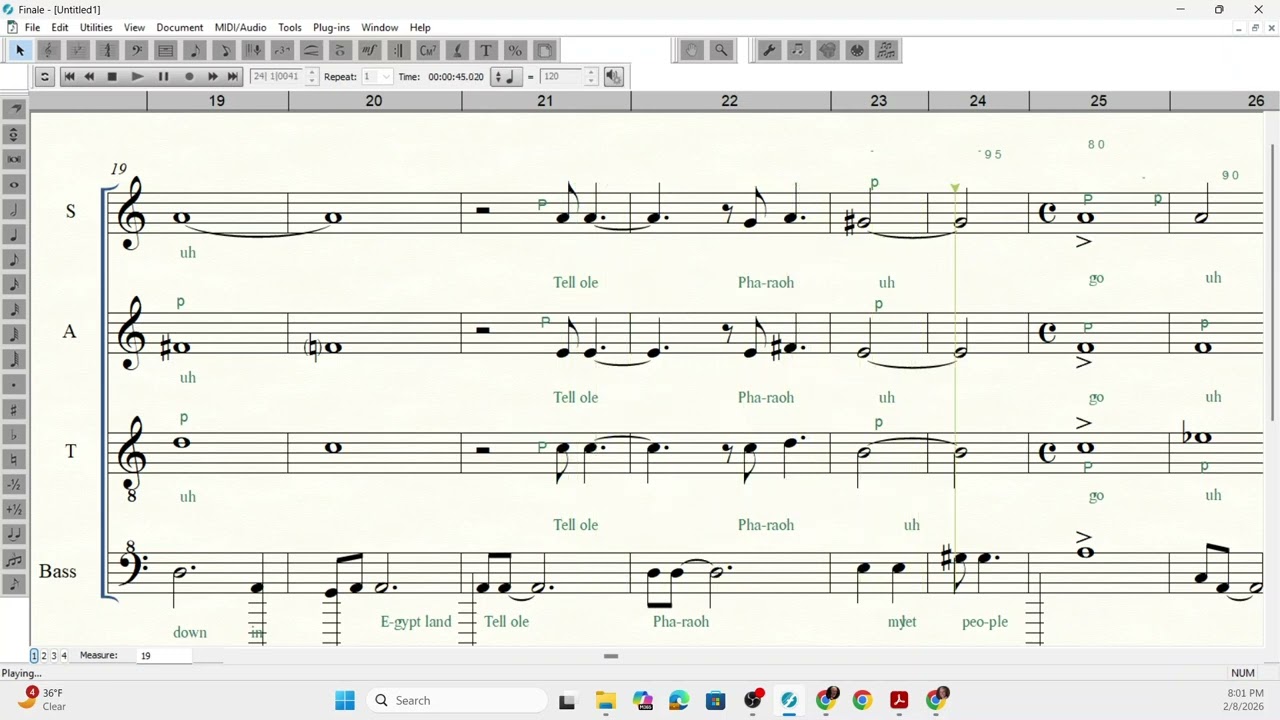Select the MIDI tool icon
Image resolution: width=1280 pixels, height=720 pixels.
(x=856, y=50)
